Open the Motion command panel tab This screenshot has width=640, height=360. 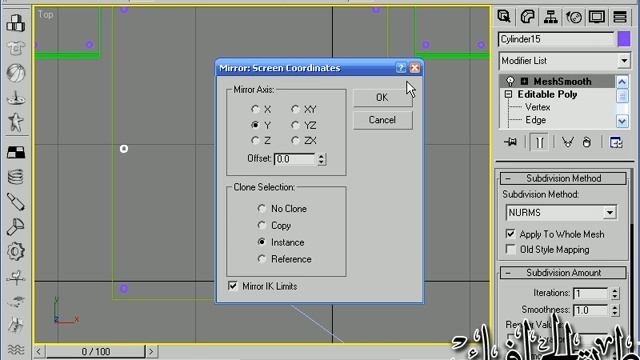[x=574, y=17]
